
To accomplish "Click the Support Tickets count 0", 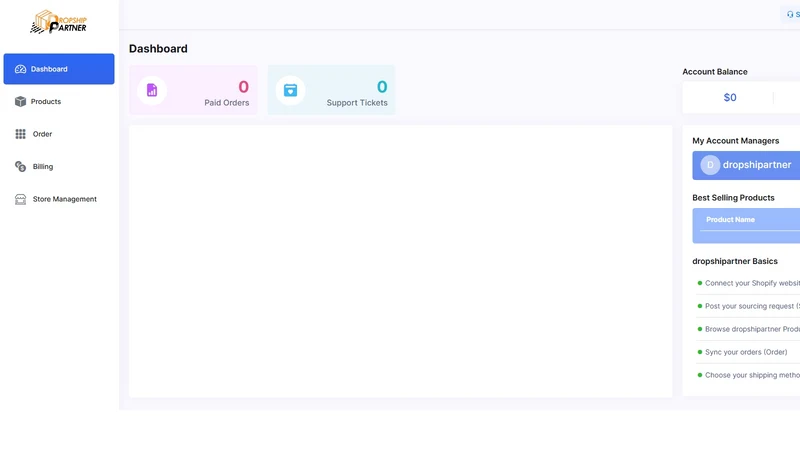I will pos(382,87).
